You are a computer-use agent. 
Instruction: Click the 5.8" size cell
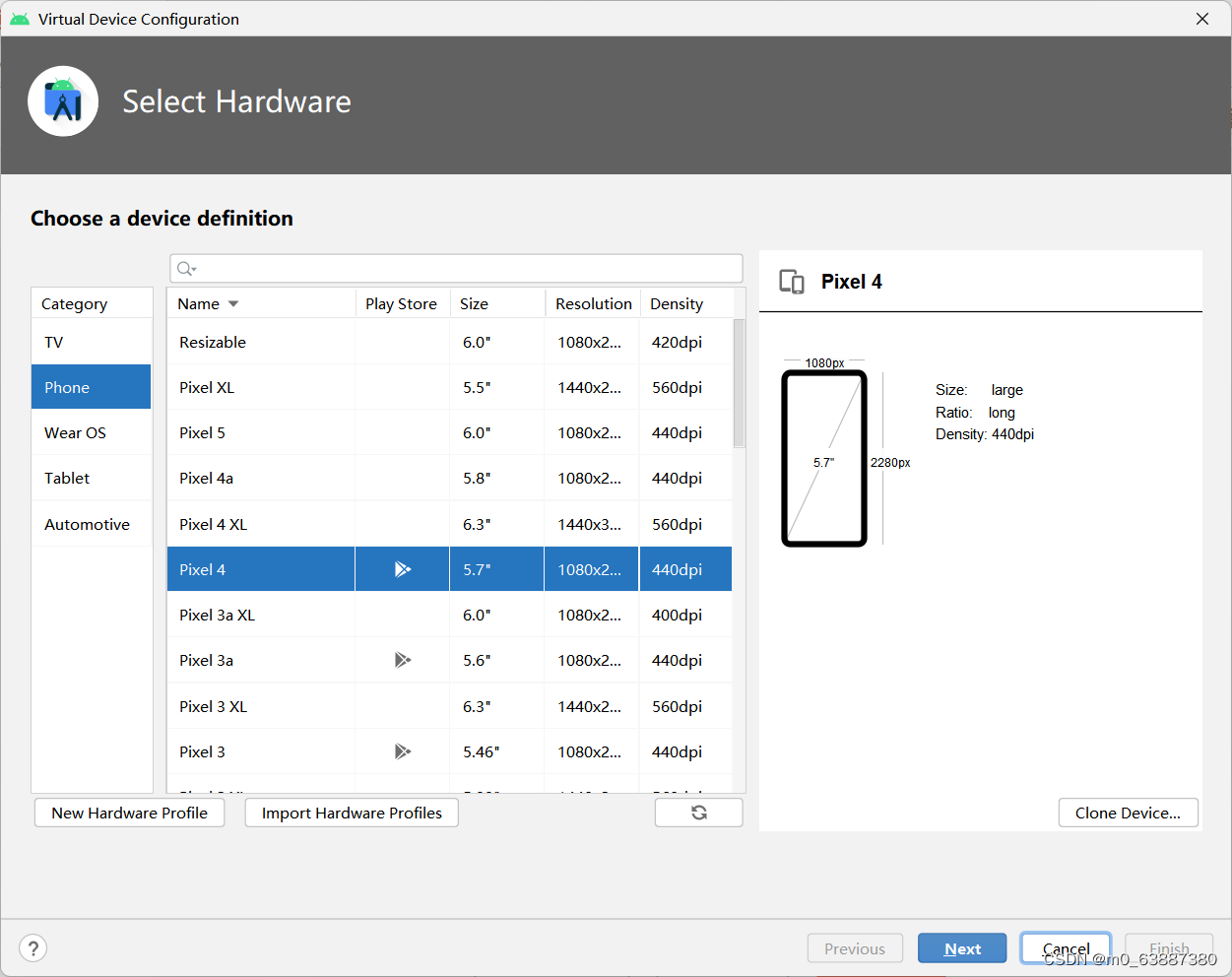coord(497,478)
